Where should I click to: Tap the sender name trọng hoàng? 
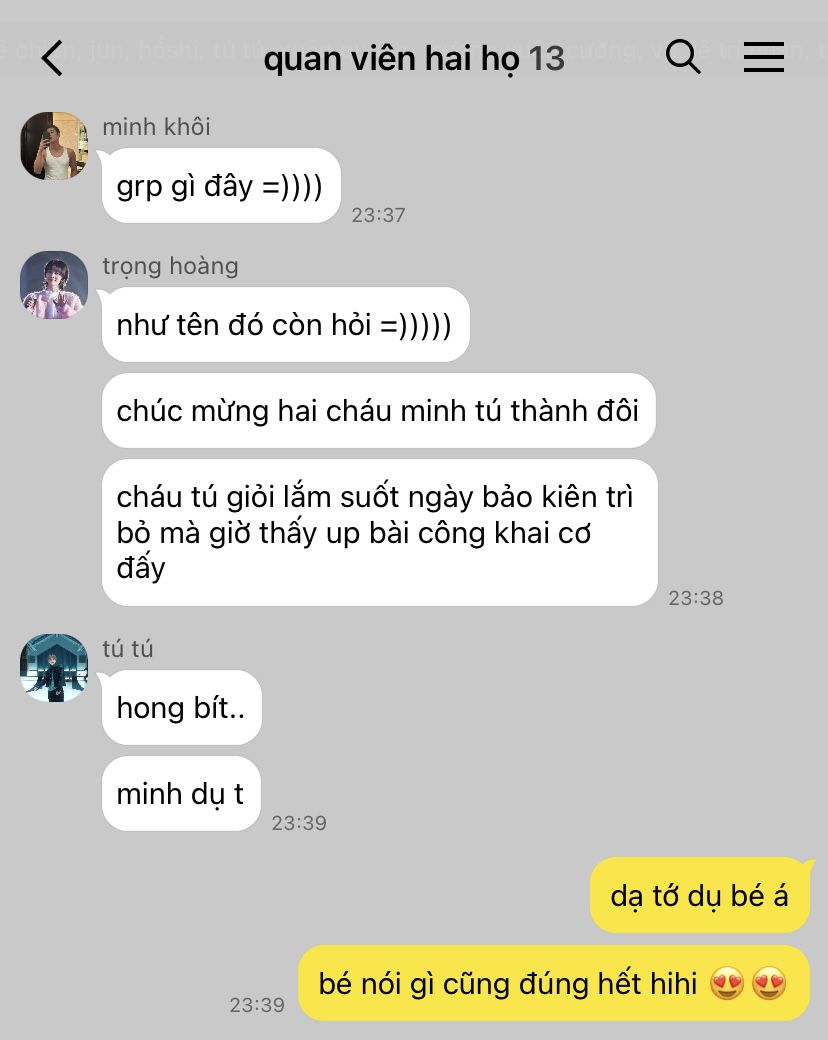(171, 266)
